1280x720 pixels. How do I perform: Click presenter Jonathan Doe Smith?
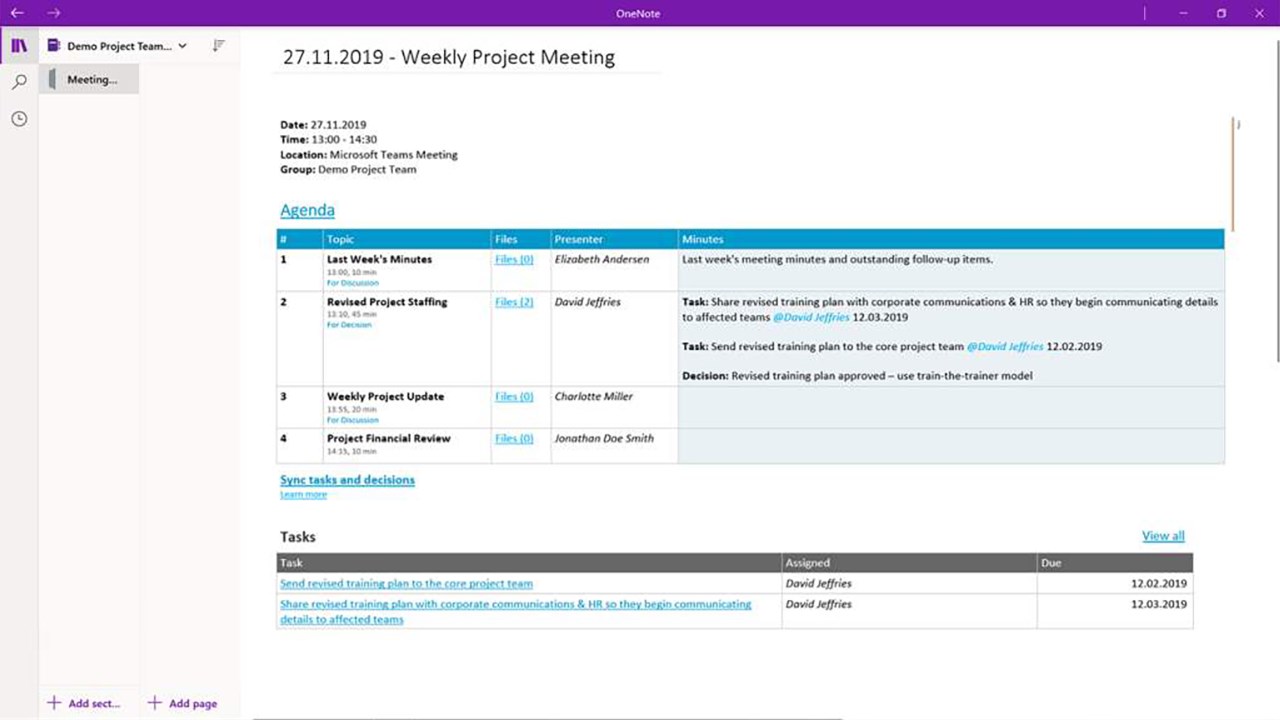[x=604, y=439]
